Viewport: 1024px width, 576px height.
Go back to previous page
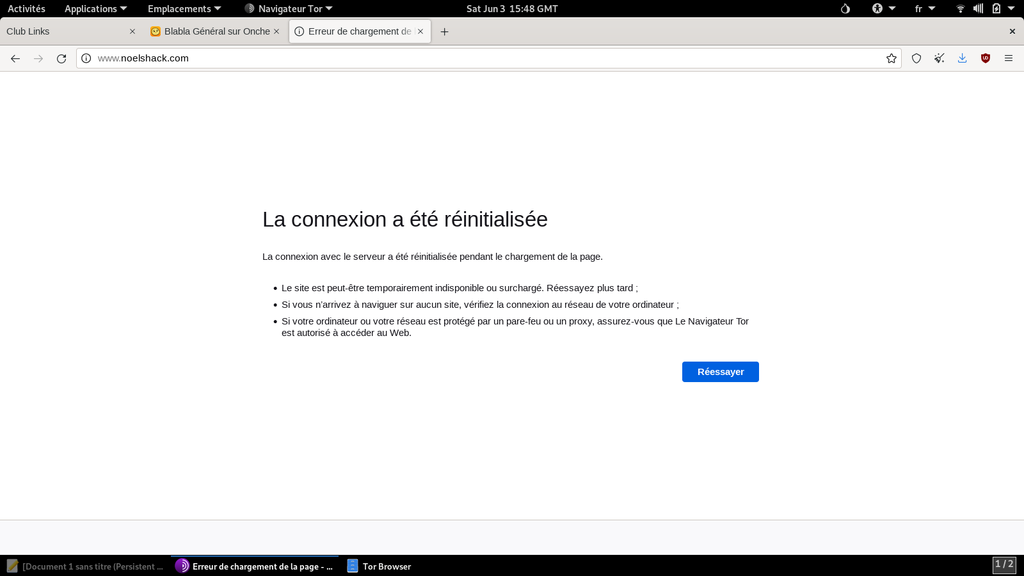click(x=15, y=58)
